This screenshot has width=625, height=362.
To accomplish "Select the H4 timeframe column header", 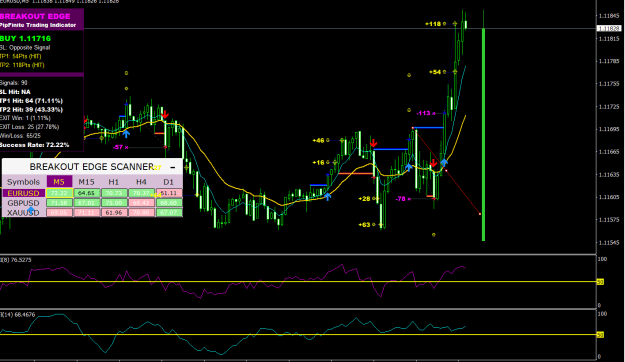I will click(x=141, y=182).
